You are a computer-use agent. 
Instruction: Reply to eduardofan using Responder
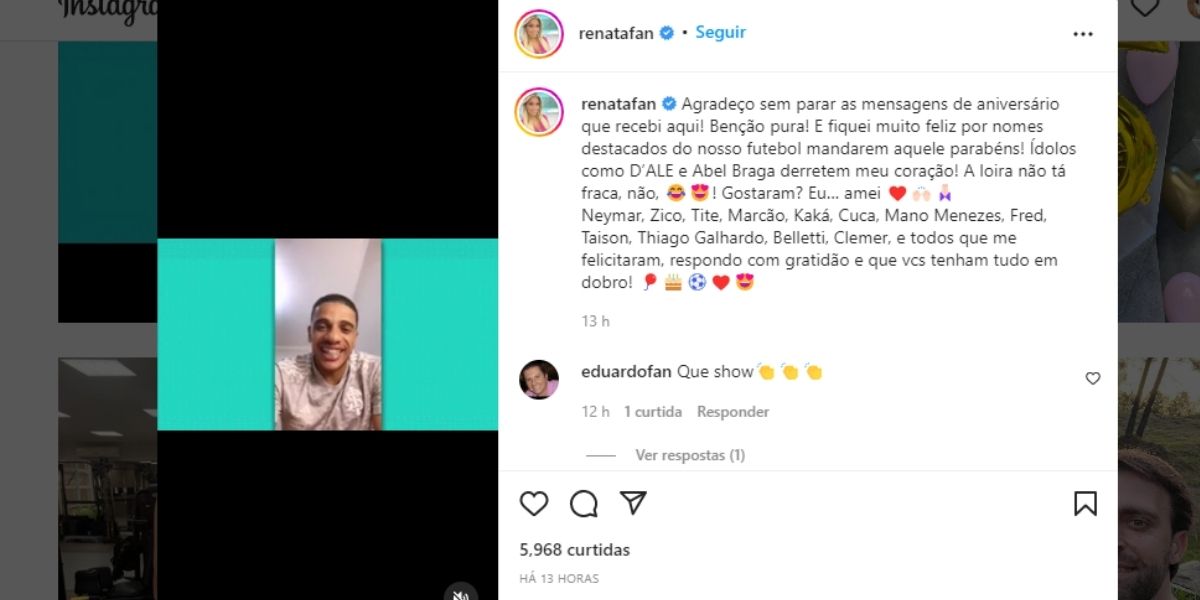click(x=733, y=411)
